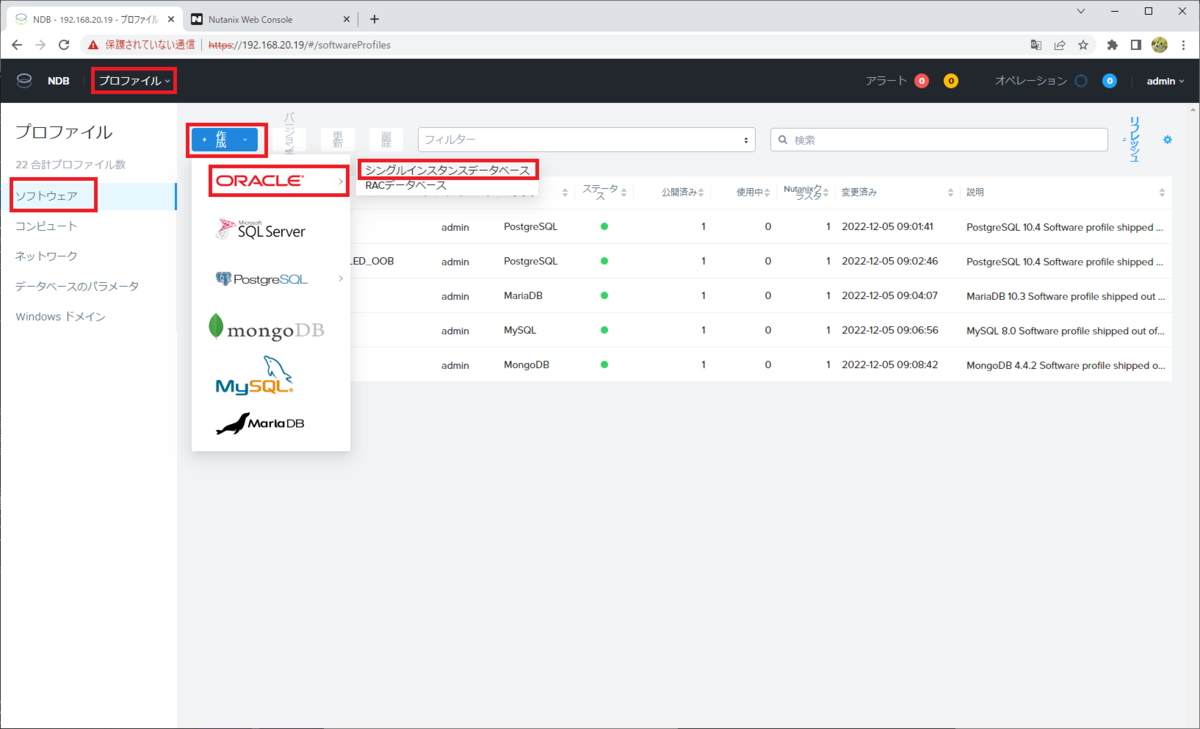Image resolution: width=1200 pixels, height=729 pixels.
Task: Open the プロファイル navigation dropdown
Action: 134,81
